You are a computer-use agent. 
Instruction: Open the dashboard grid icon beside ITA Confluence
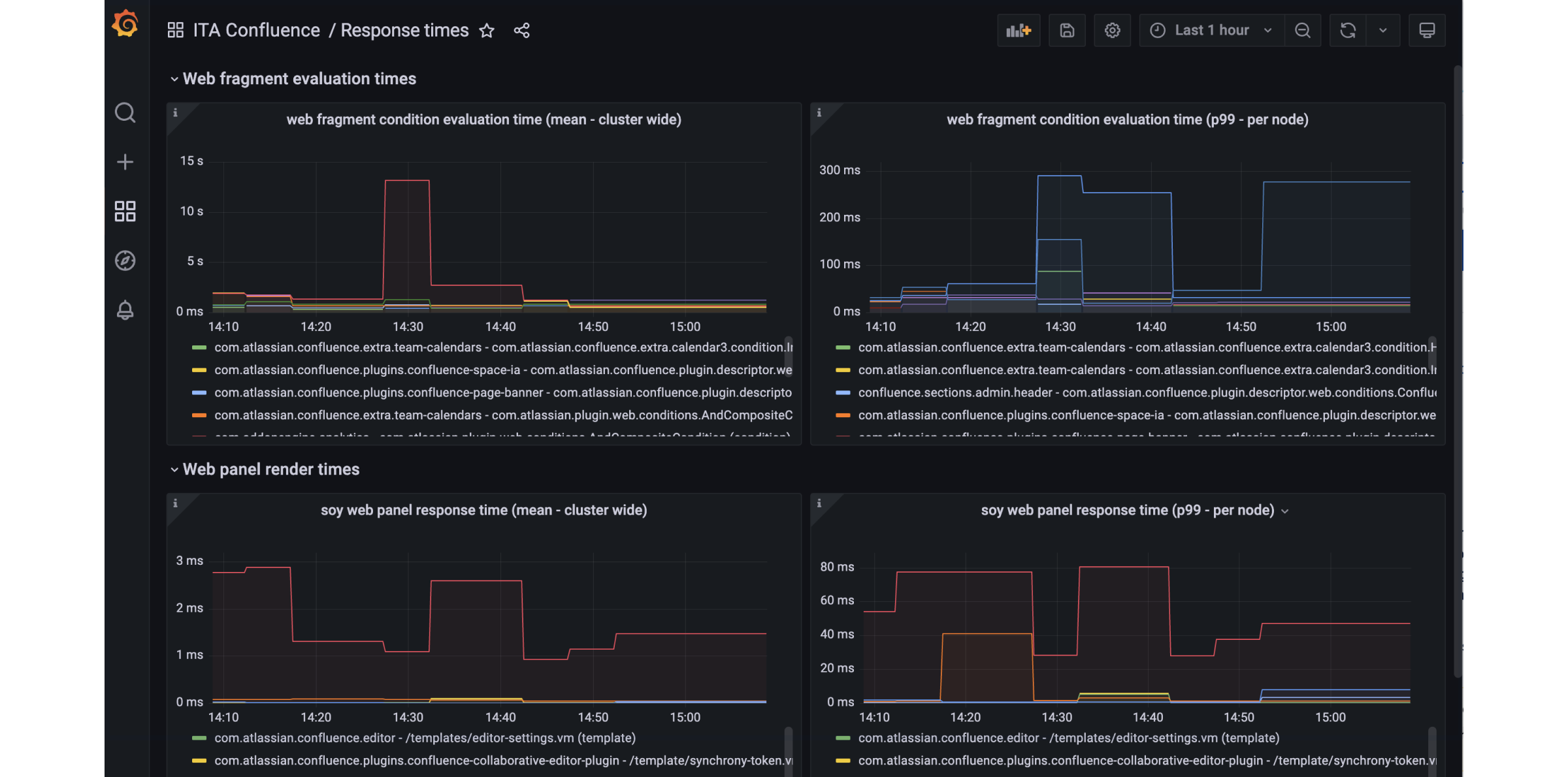[x=175, y=30]
